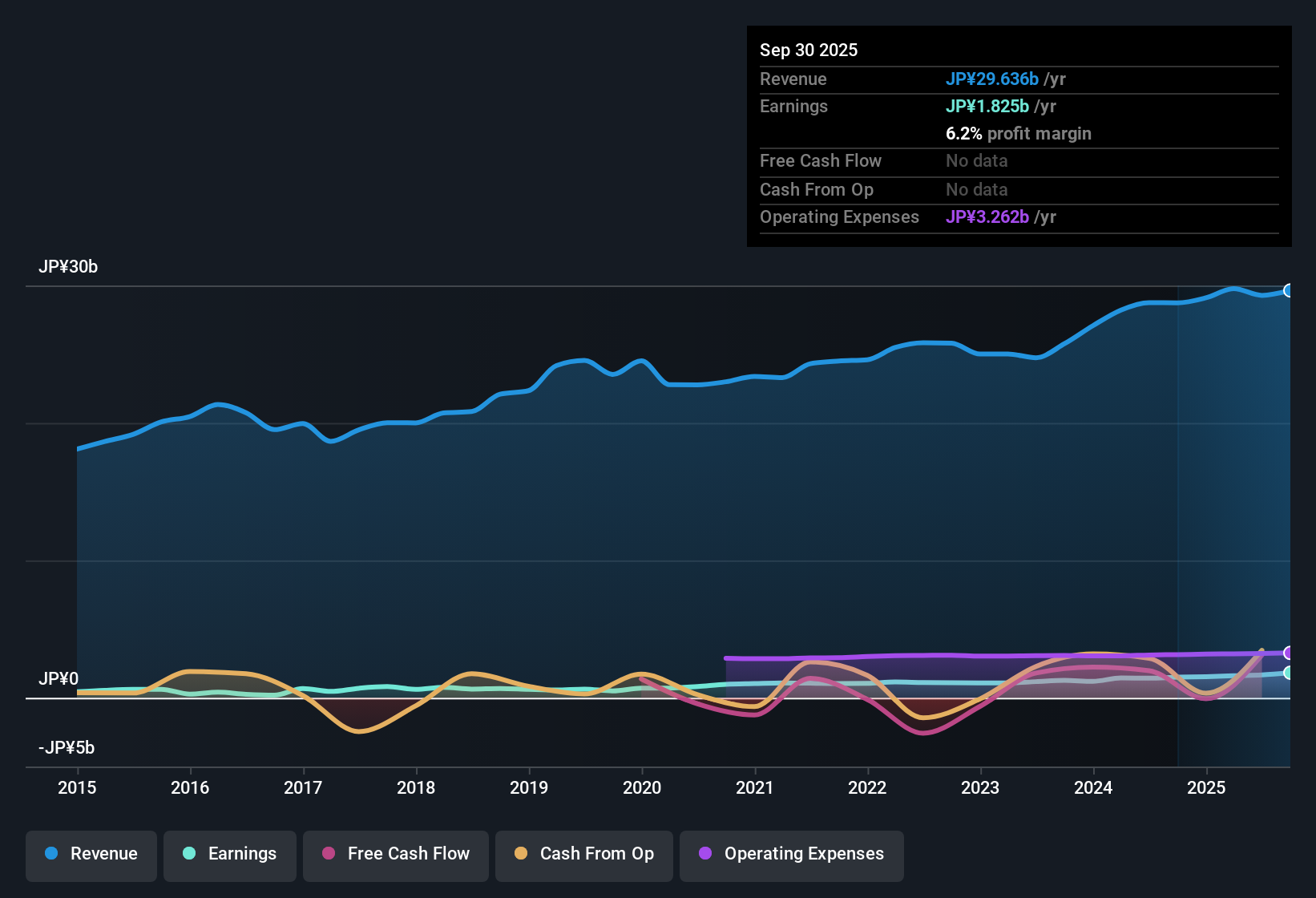Hide the Free Cash Flow series
The height and width of the screenshot is (898, 1316).
(395, 854)
